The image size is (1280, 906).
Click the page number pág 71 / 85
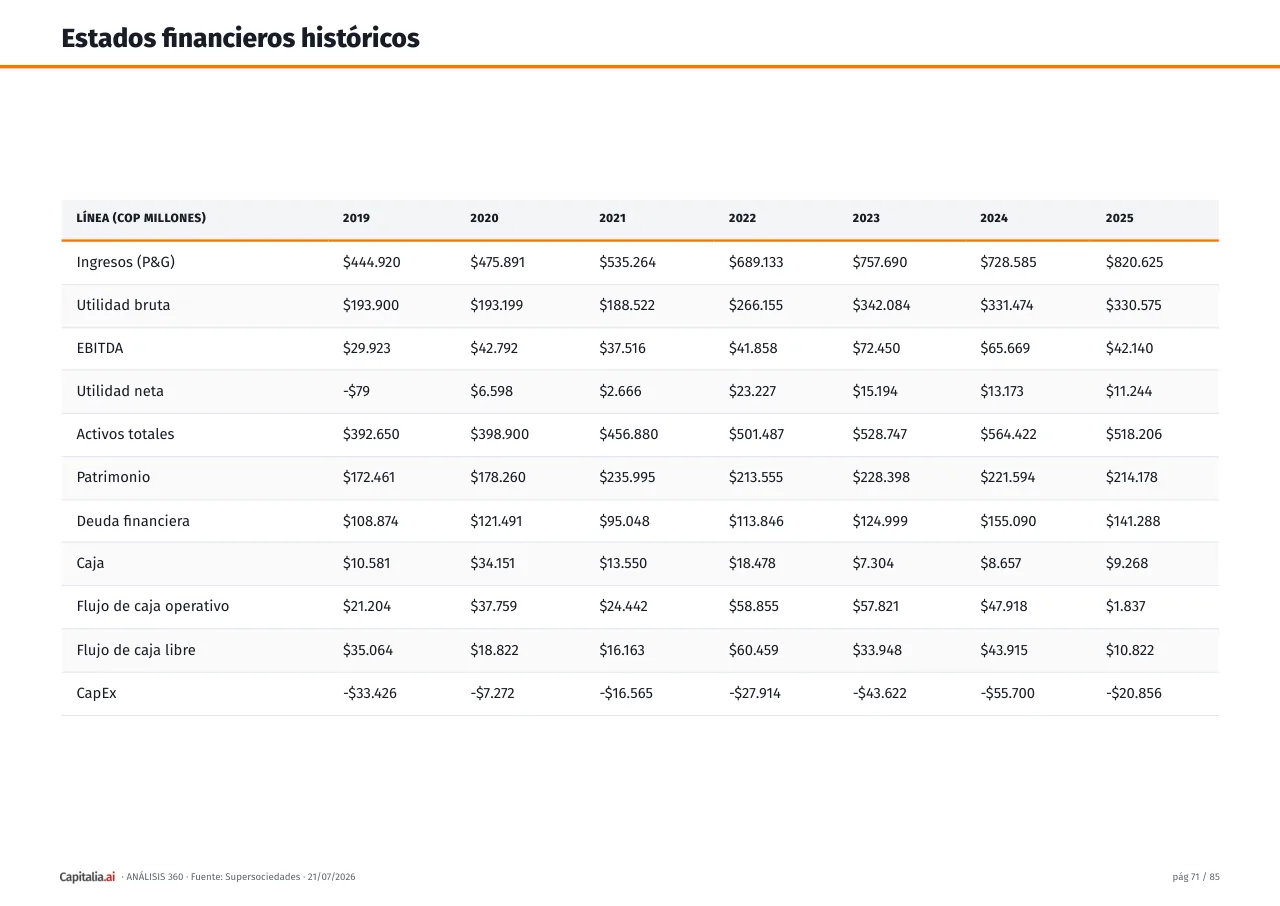(1196, 877)
